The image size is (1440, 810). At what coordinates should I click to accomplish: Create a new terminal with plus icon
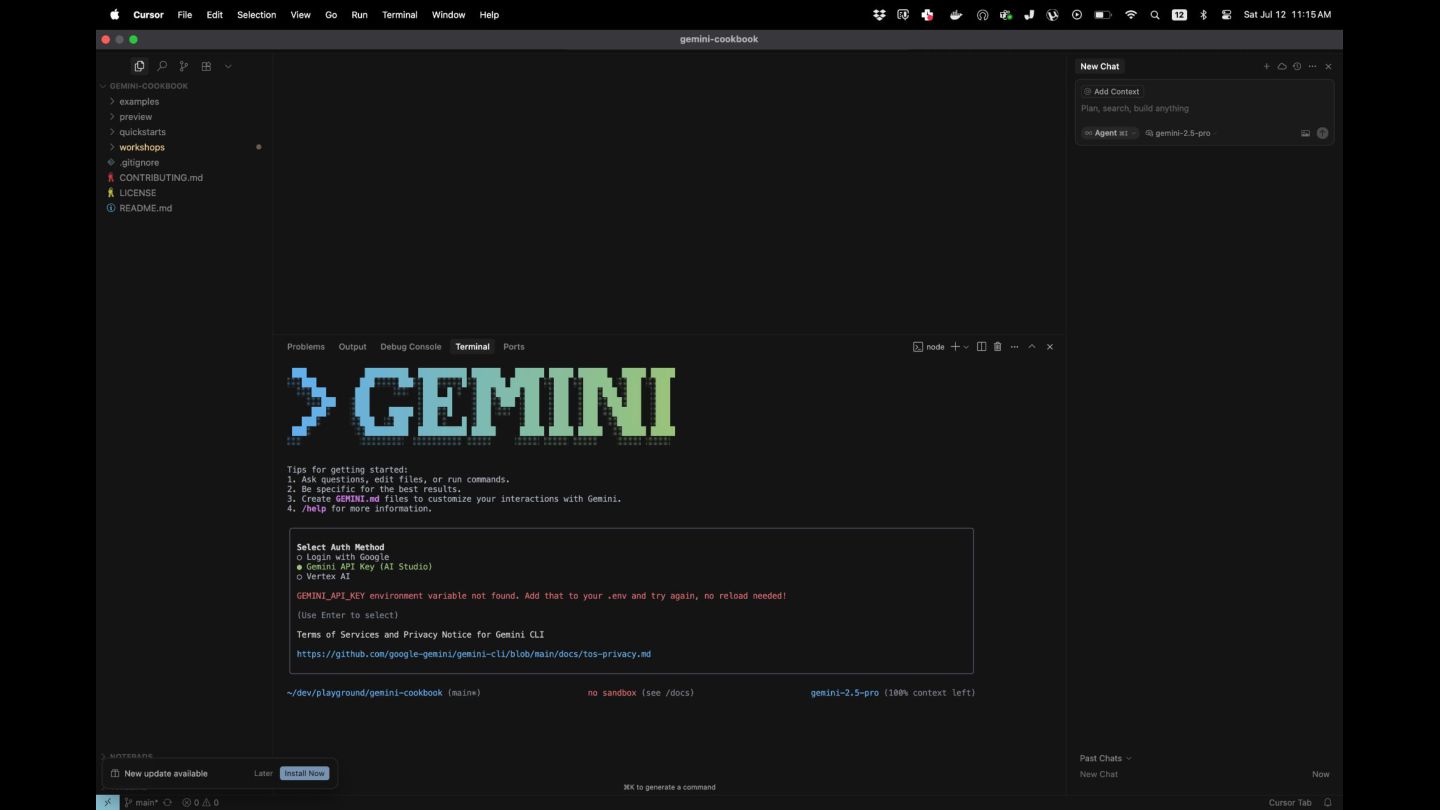point(955,347)
